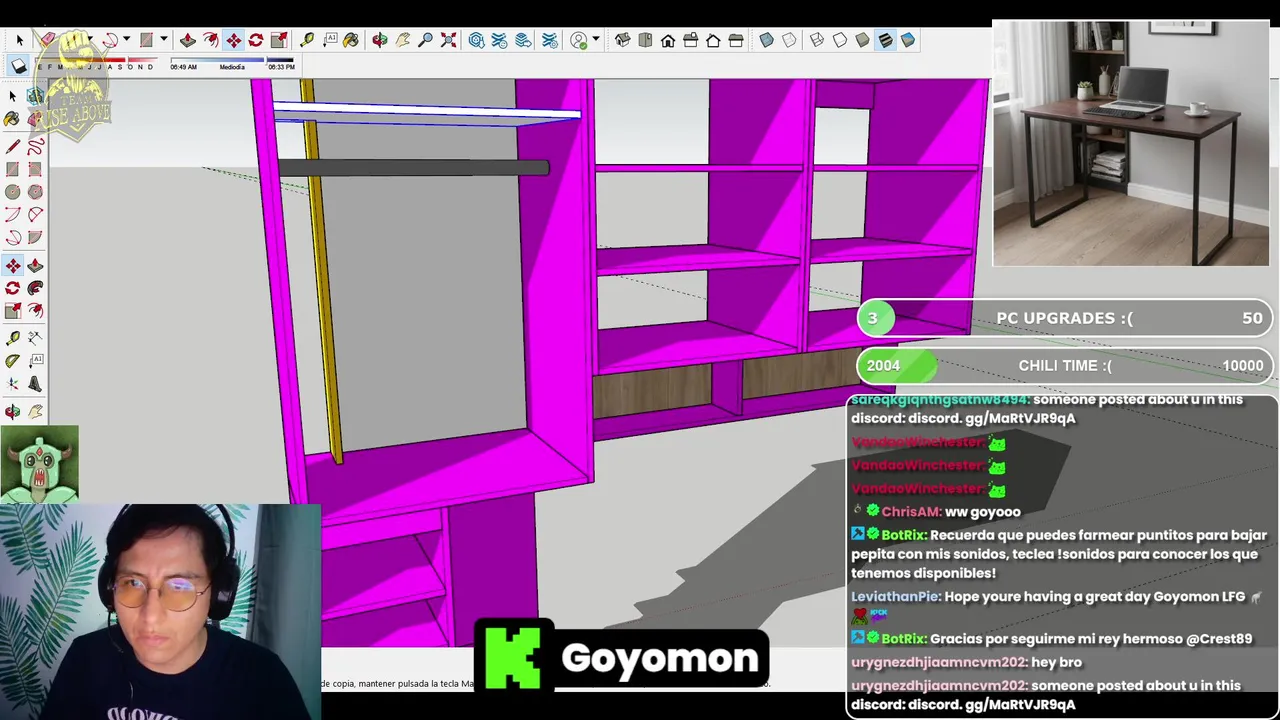Select the Circle tool in left palette
This screenshot has width=1280, height=720.
(12, 191)
